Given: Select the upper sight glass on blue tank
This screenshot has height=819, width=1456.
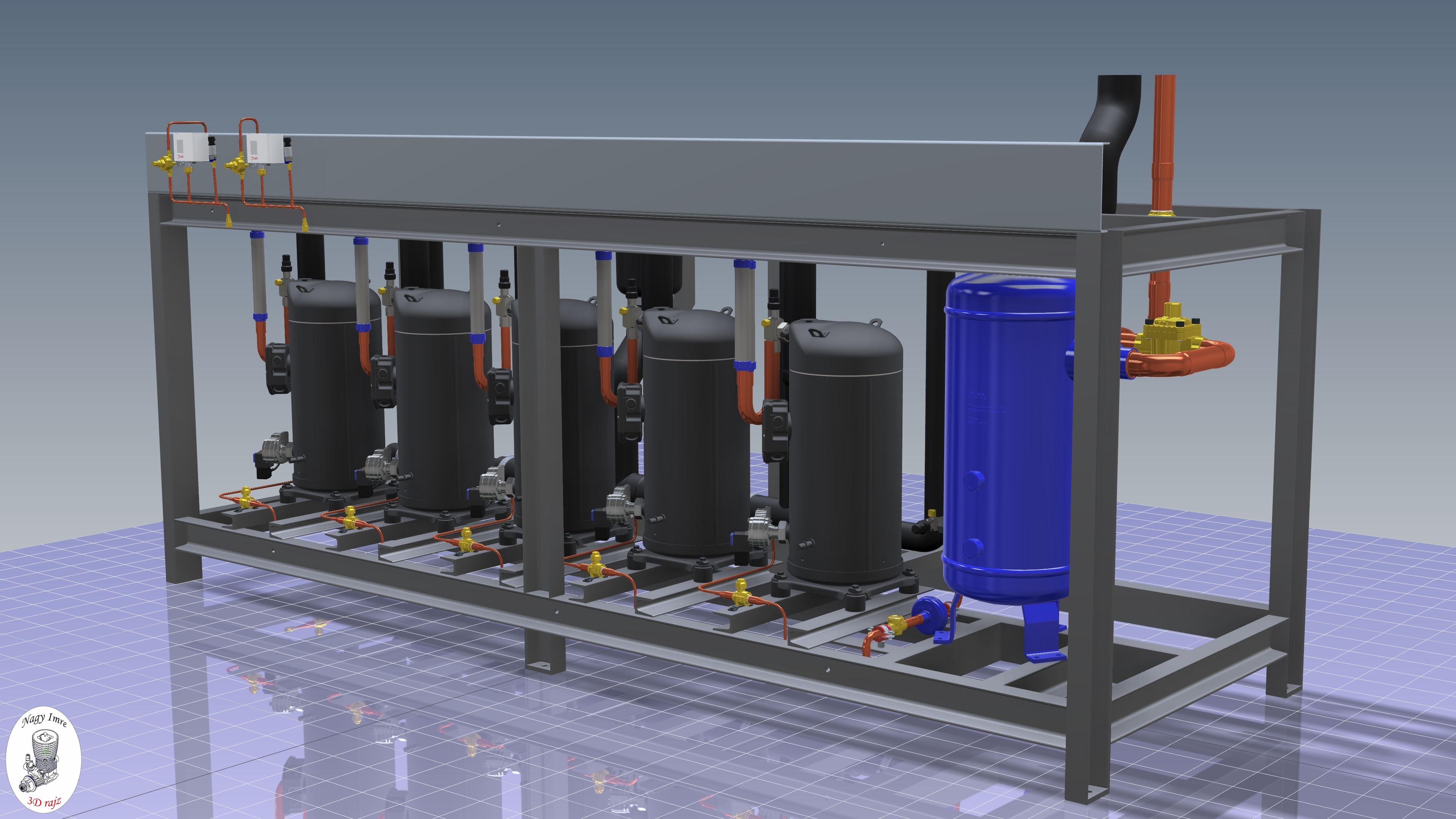Looking at the screenshot, I should (x=973, y=481).
